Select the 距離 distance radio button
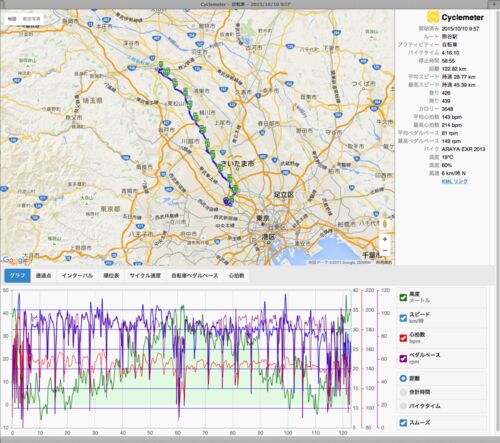The image size is (500, 443). click(403, 378)
